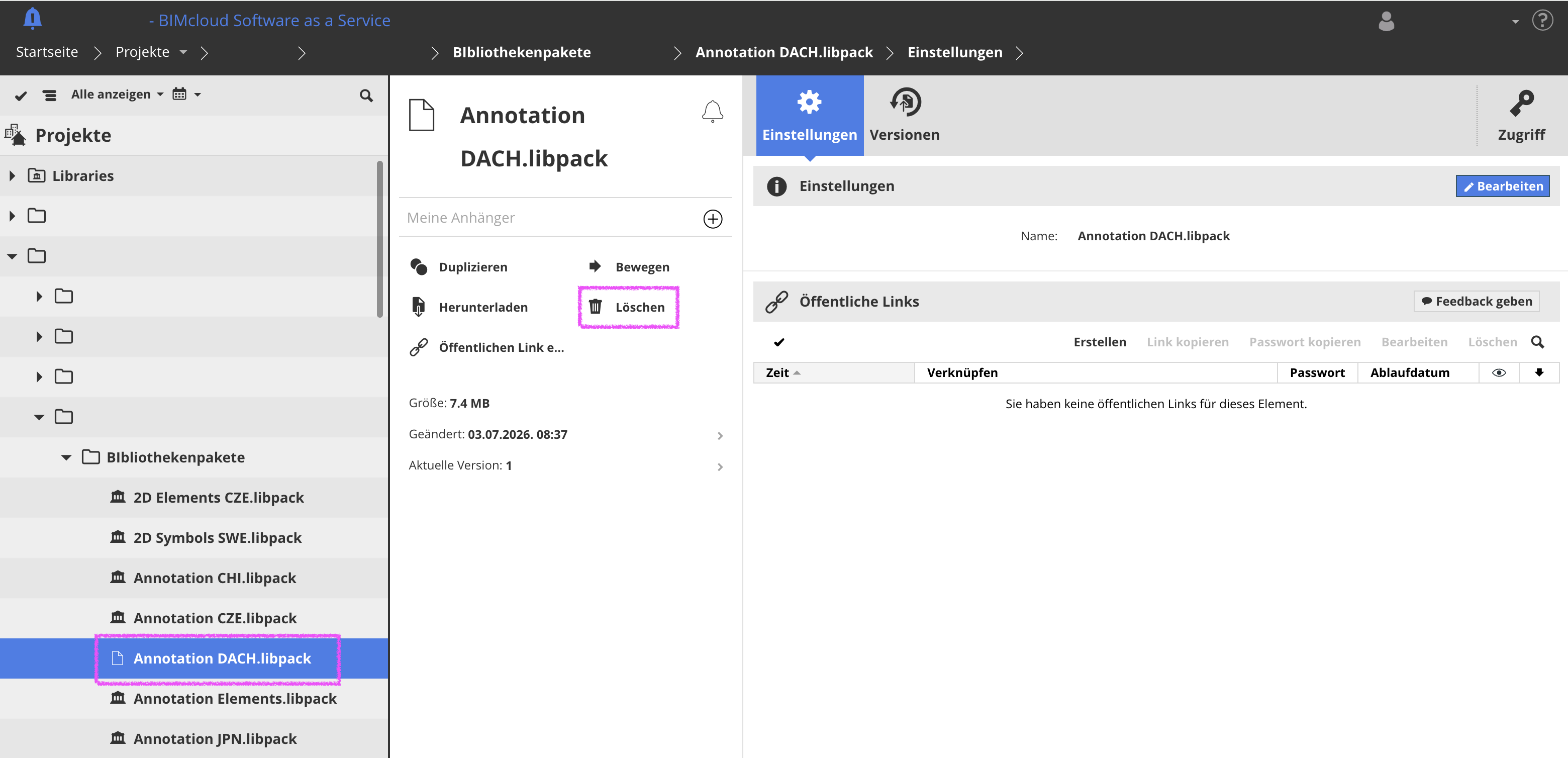Open the user account avatar icon
Viewport: 1568px width, 758px height.
click(x=1386, y=21)
